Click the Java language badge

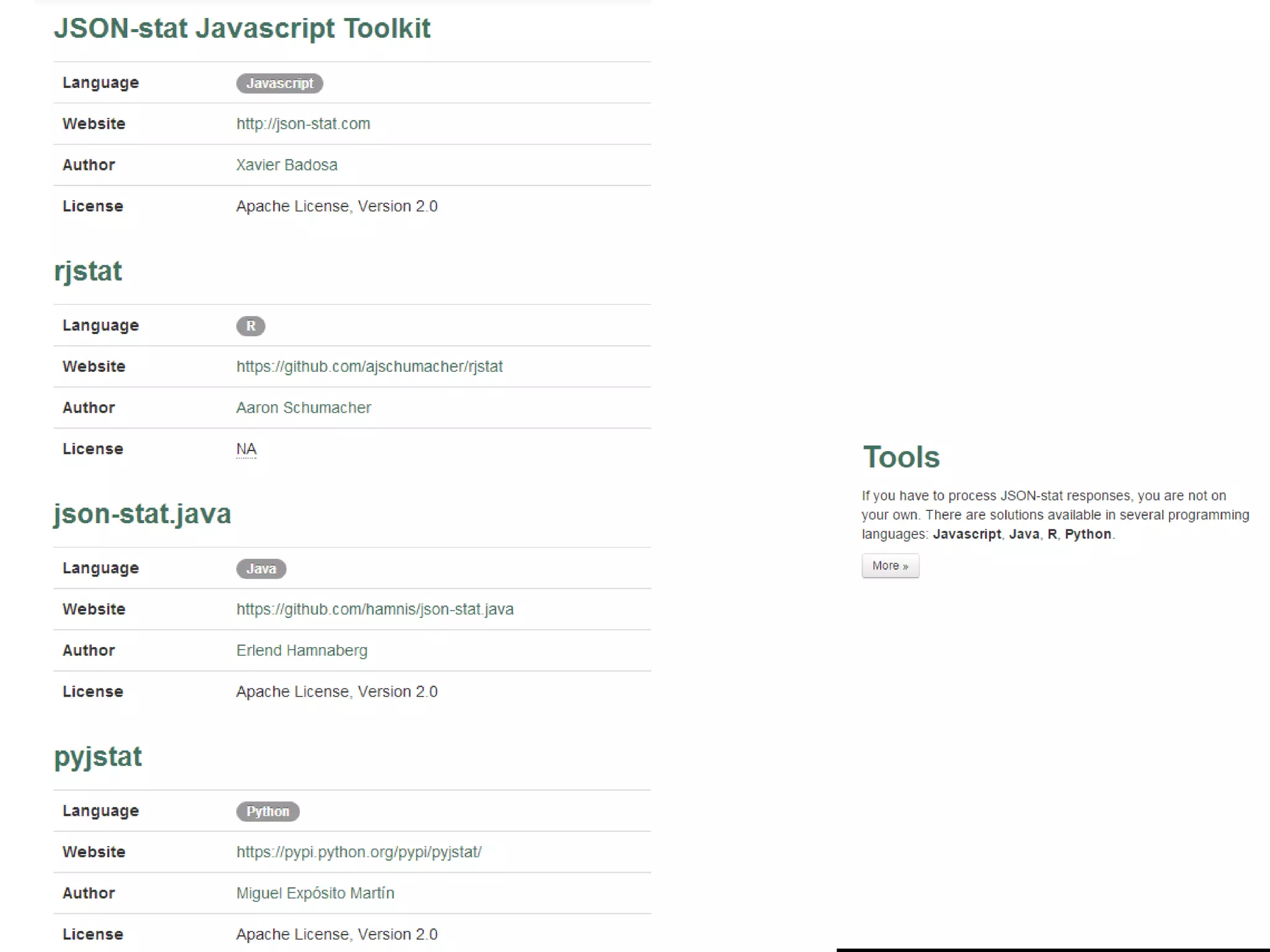261,568
